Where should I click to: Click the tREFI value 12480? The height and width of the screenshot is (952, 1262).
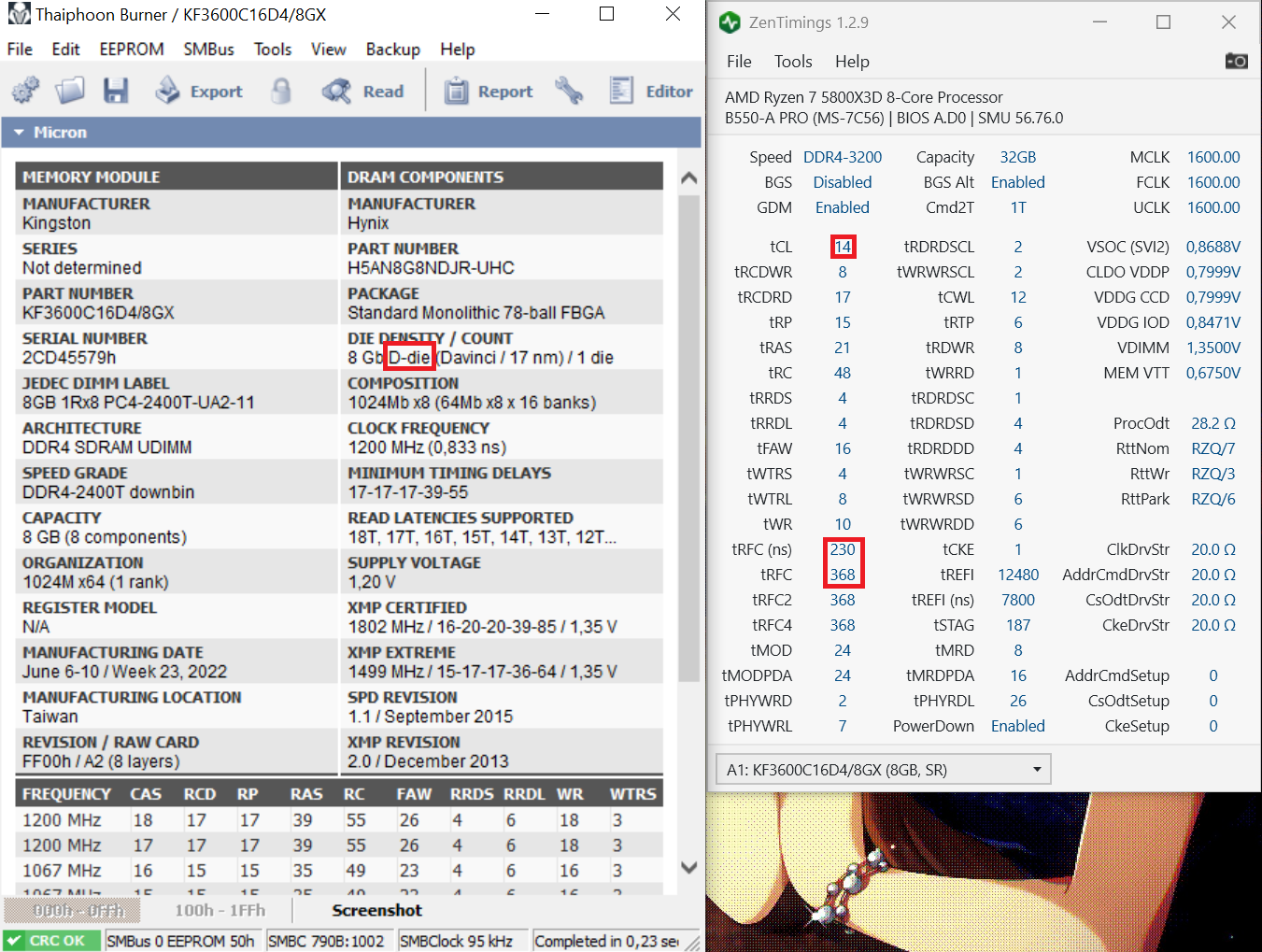click(x=1018, y=575)
